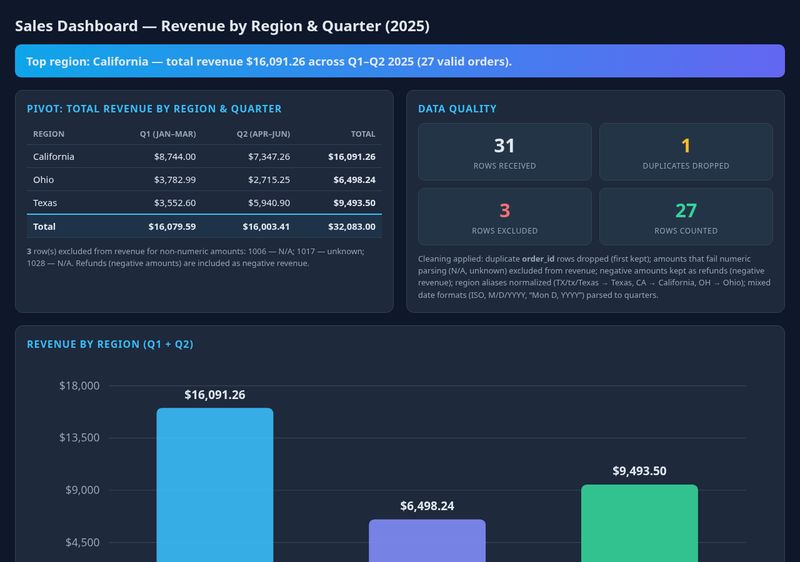Click the Data Quality heading
The height and width of the screenshot is (562, 800).
point(457,109)
